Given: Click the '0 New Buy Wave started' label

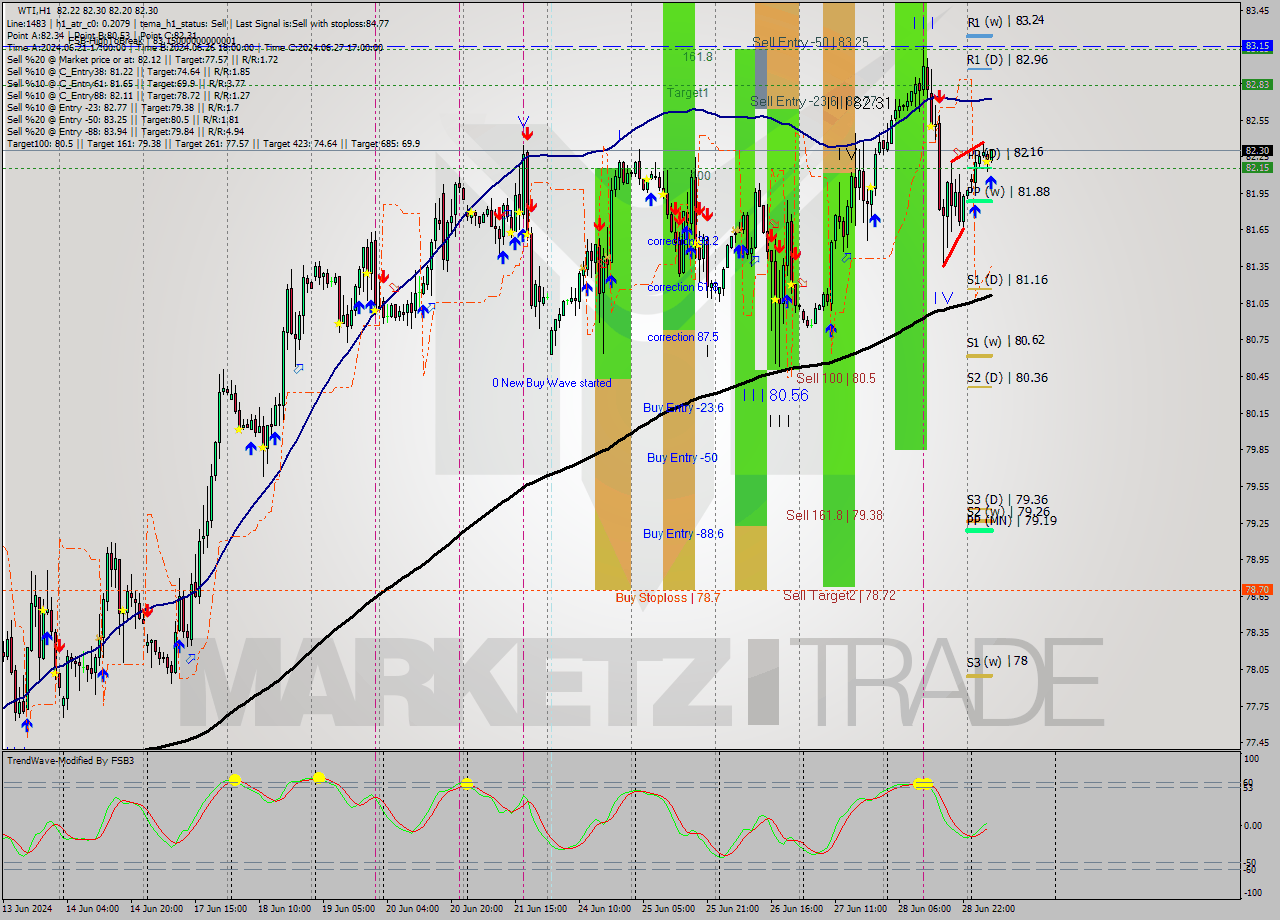Looking at the screenshot, I should point(551,383).
